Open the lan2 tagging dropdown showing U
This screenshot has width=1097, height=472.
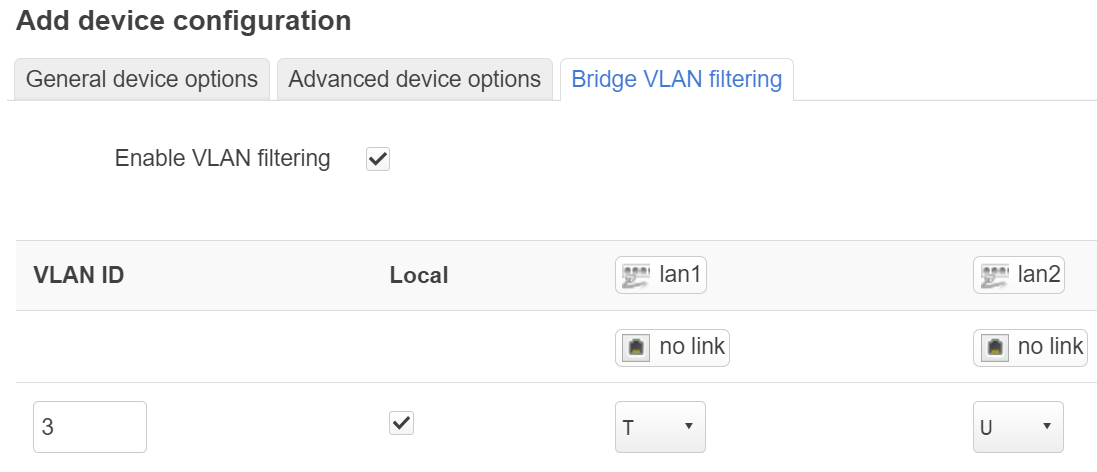pos(1018,427)
